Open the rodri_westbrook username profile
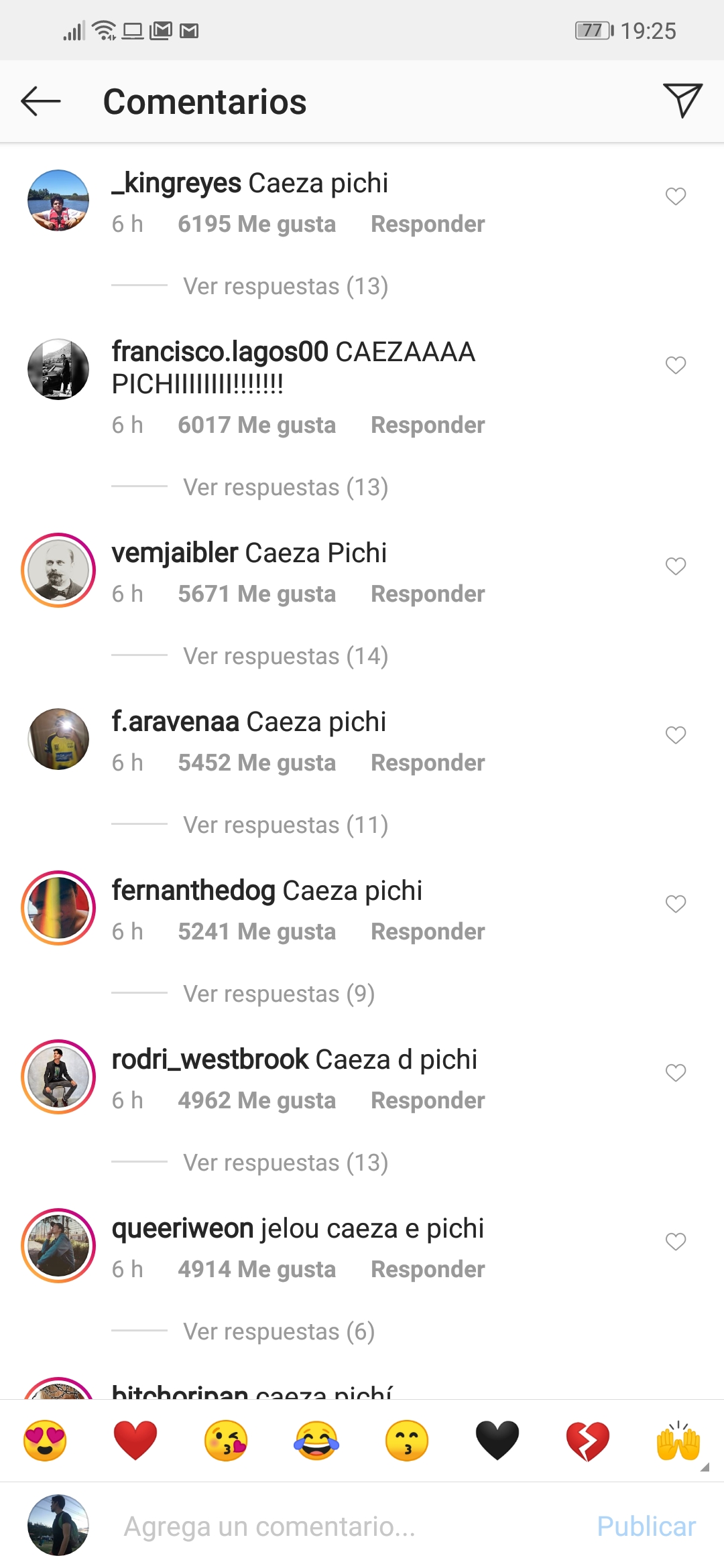 click(210, 1059)
